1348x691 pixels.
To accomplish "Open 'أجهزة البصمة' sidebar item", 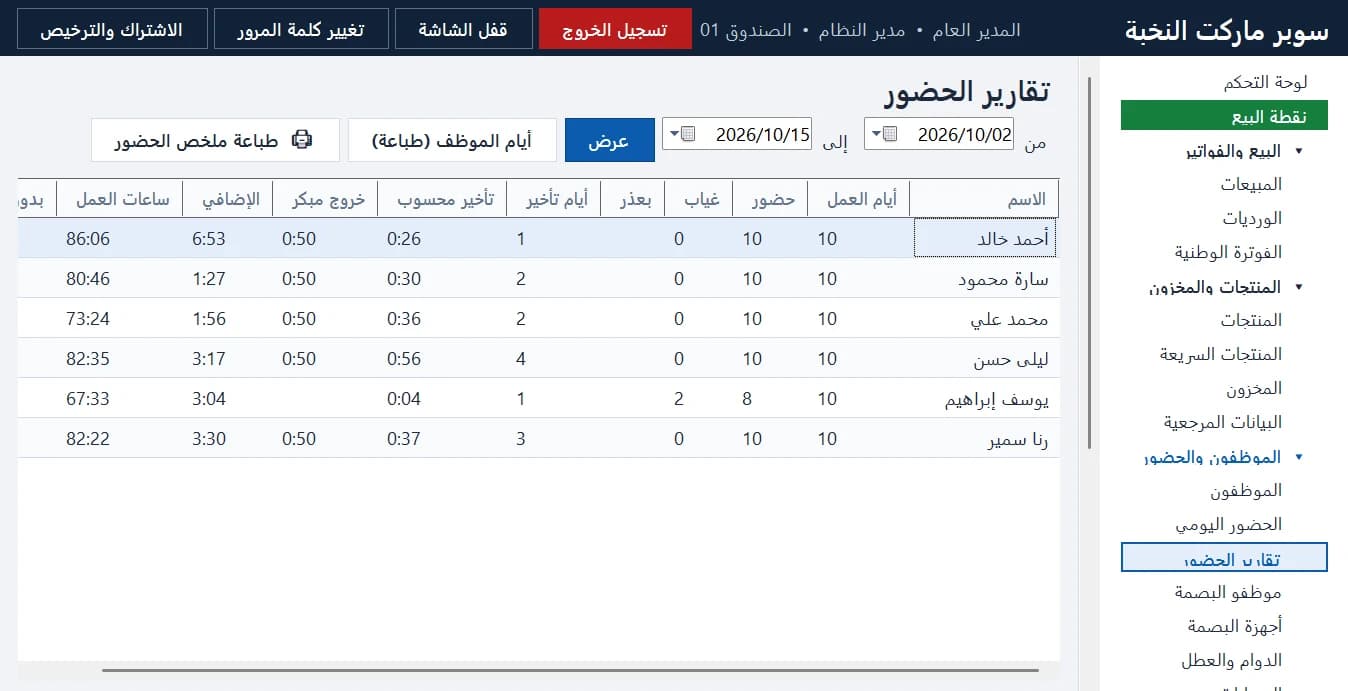I will point(1235,627).
